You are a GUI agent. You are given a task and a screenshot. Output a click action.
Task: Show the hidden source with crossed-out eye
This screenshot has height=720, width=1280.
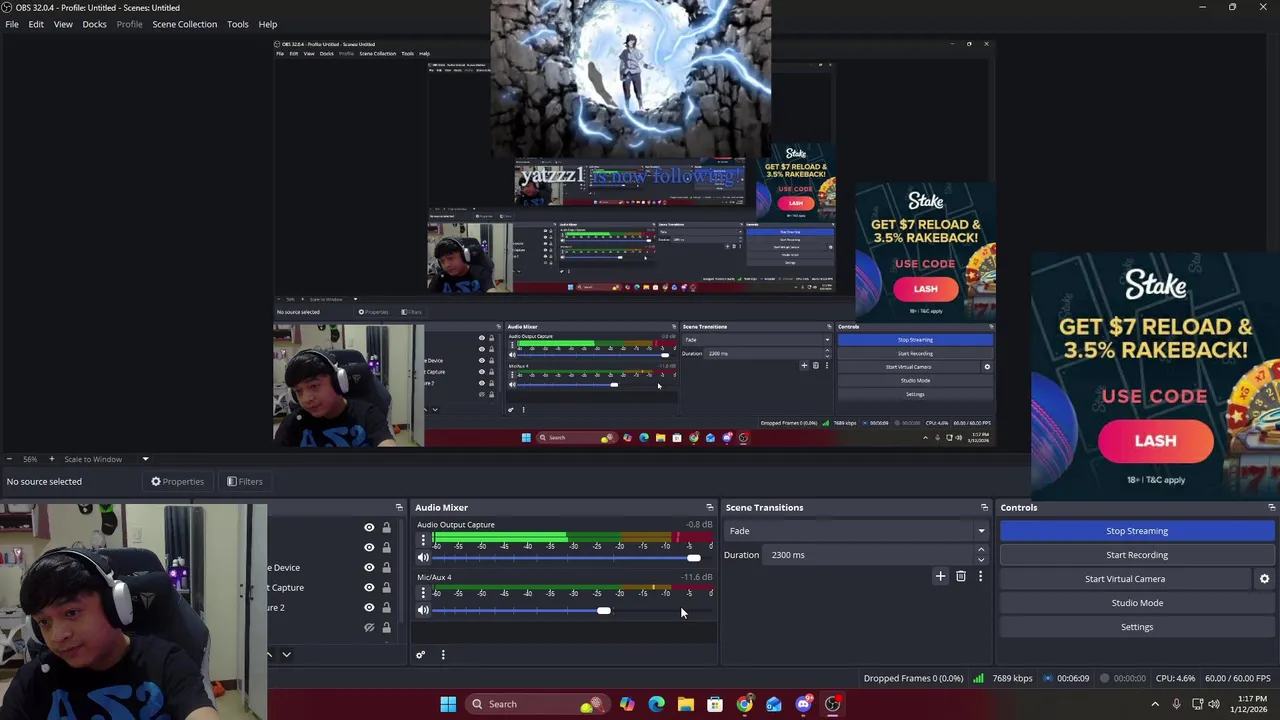point(369,627)
